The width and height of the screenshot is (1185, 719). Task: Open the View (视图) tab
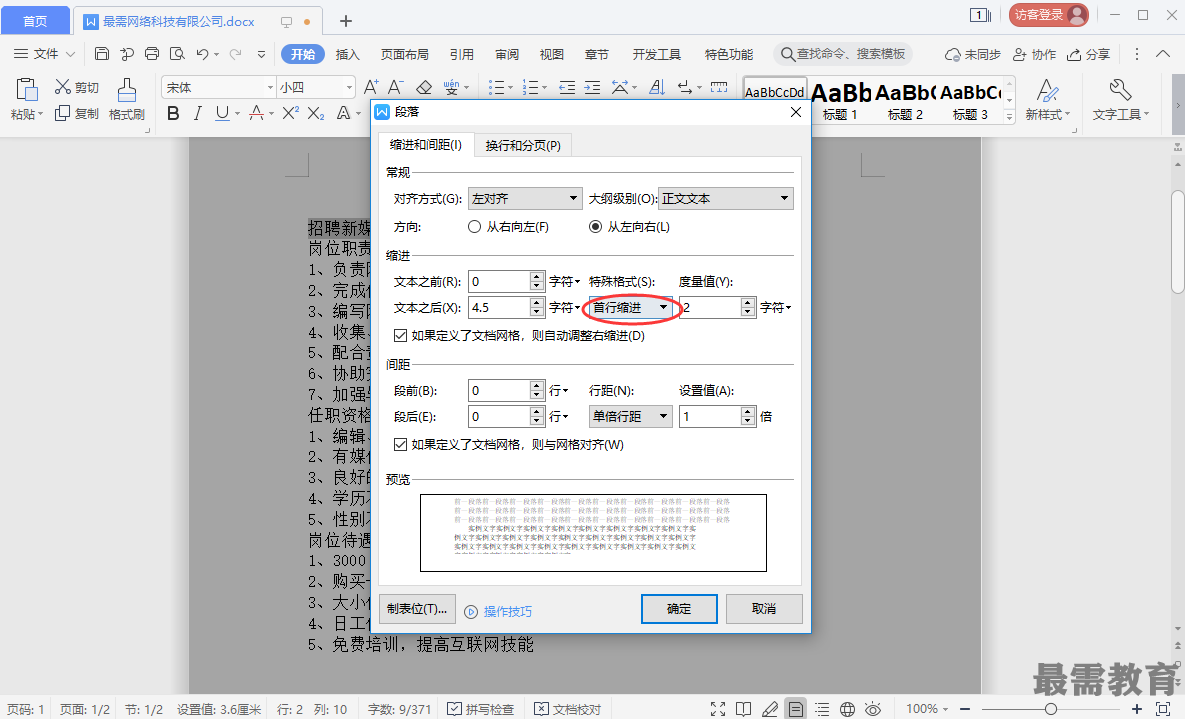coord(552,54)
